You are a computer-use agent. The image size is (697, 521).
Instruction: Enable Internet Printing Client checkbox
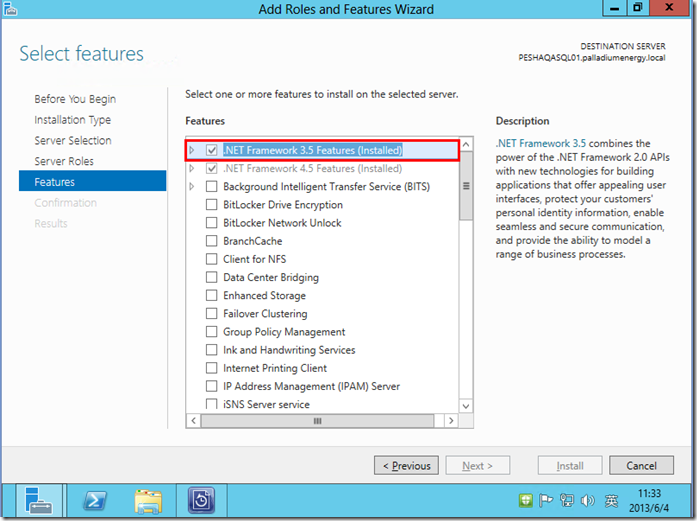(x=212, y=368)
